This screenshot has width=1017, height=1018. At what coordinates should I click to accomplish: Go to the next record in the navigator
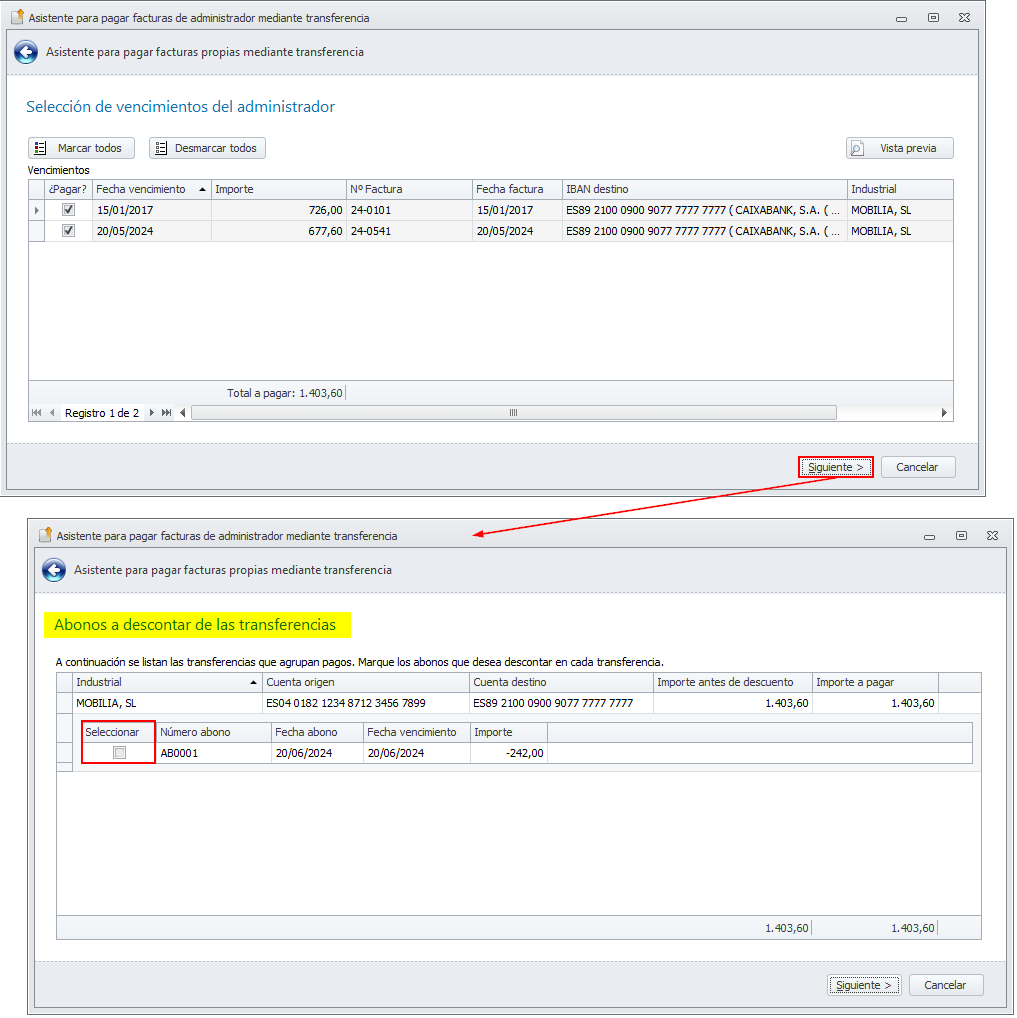click(151, 413)
